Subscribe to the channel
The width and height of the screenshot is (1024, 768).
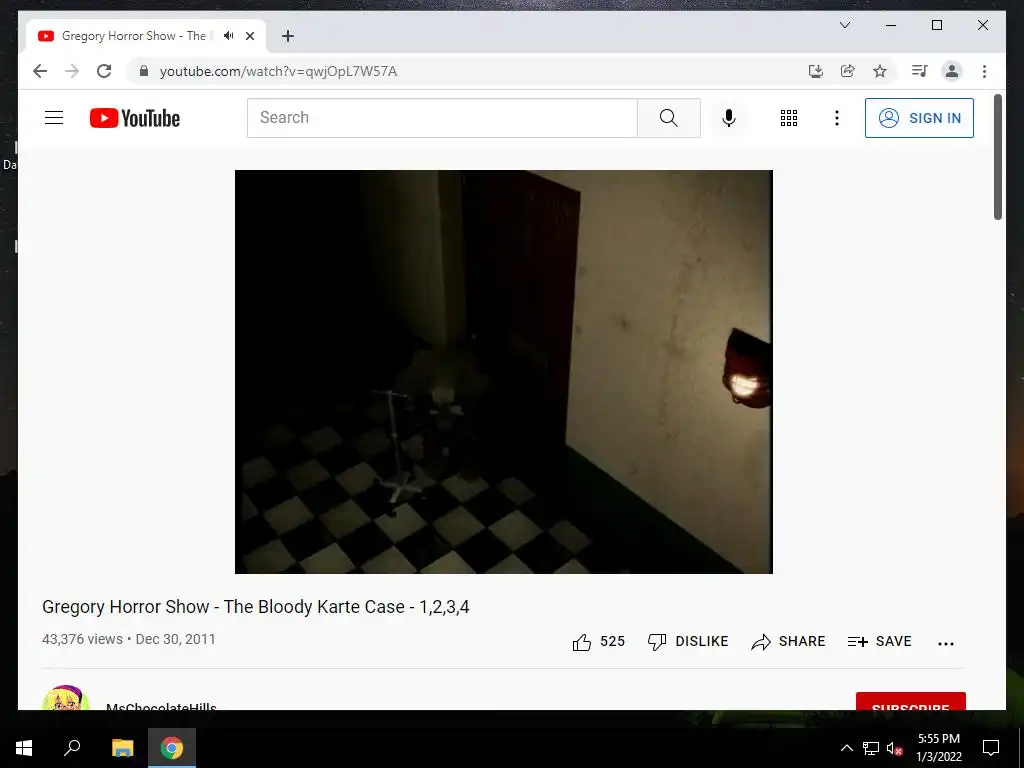[x=910, y=701]
